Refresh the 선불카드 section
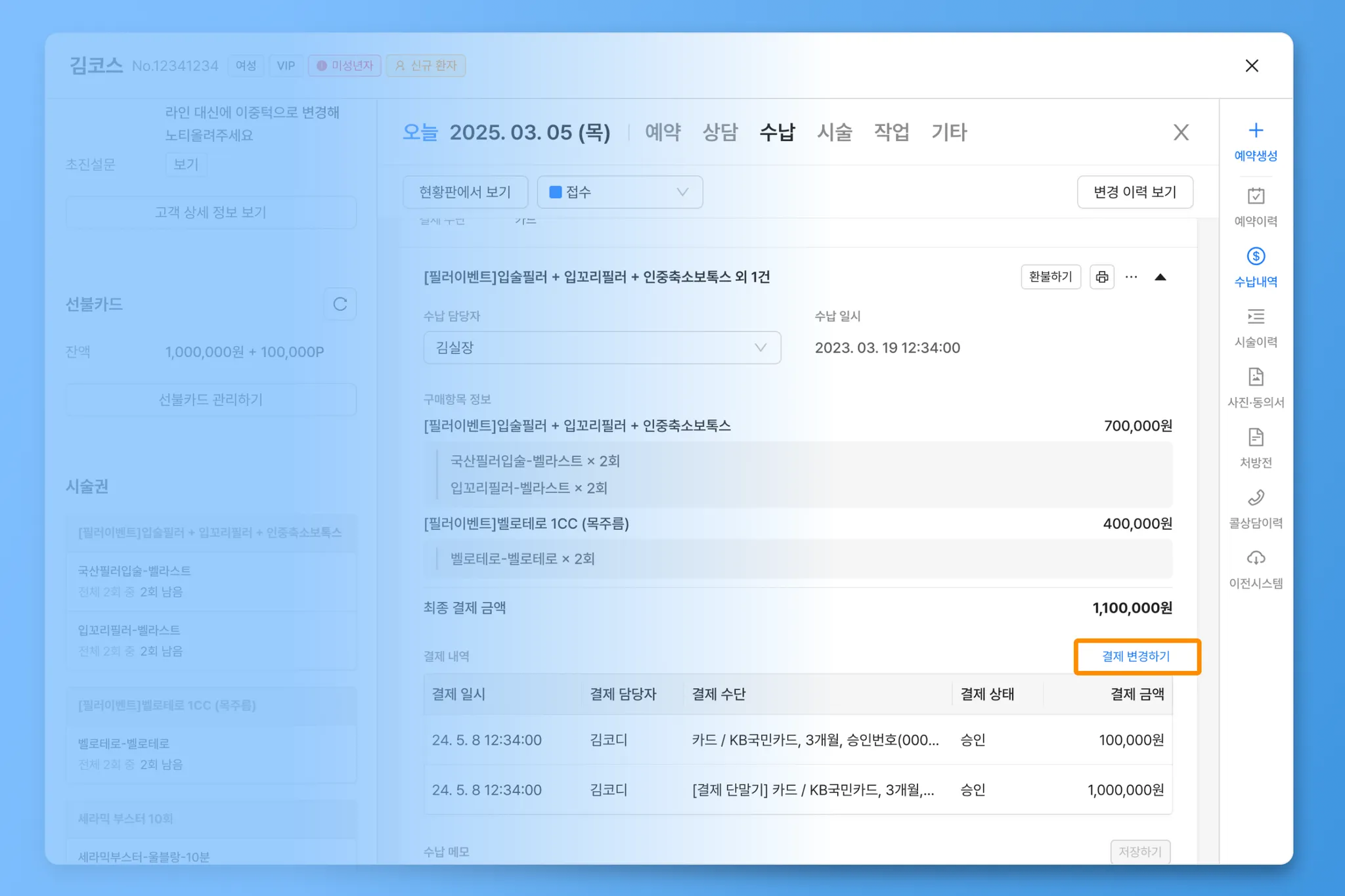1345x896 pixels. (x=340, y=305)
